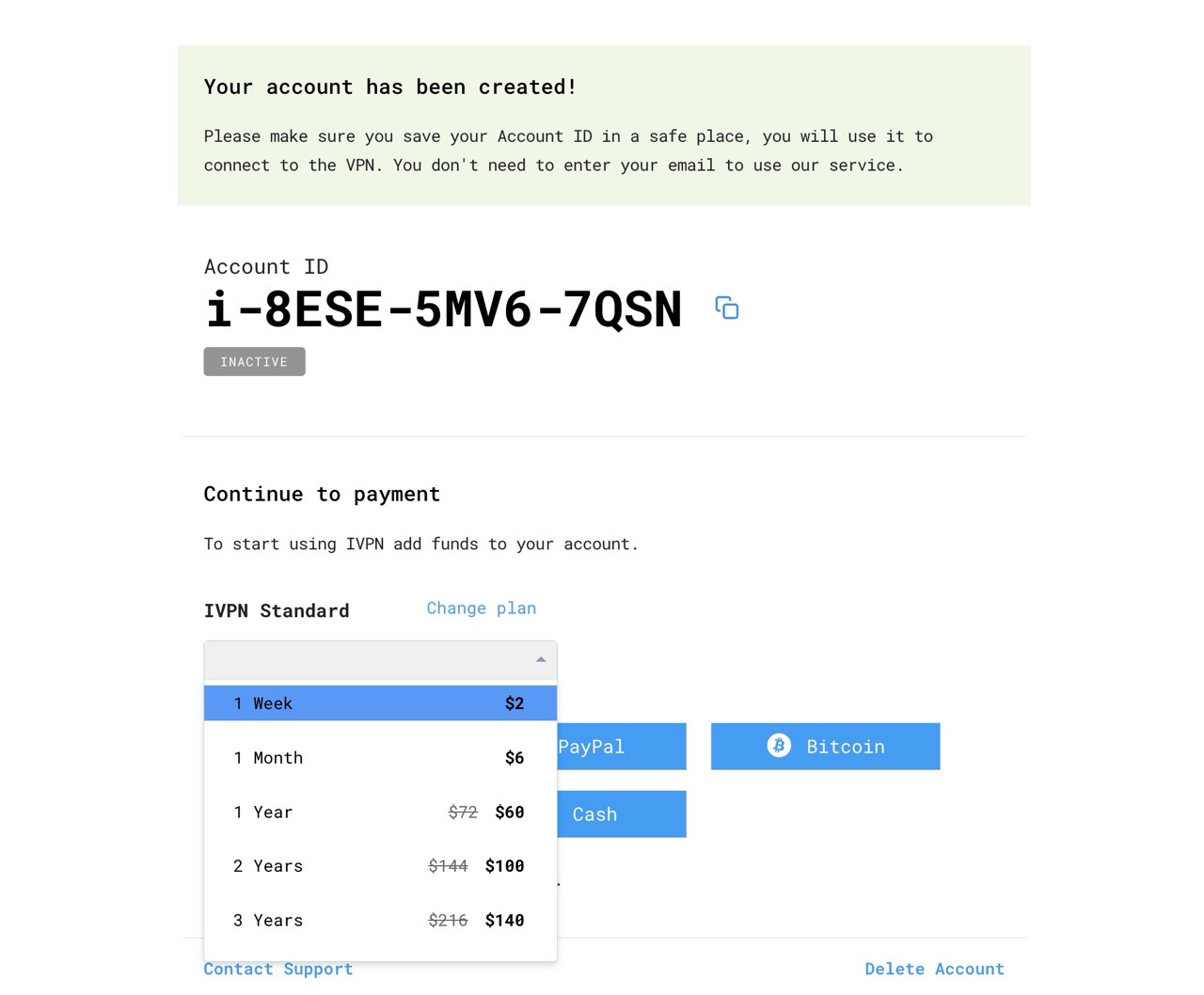Select the 1 Week $2 option
Viewport: 1204px width, 995px height.
[x=380, y=703]
